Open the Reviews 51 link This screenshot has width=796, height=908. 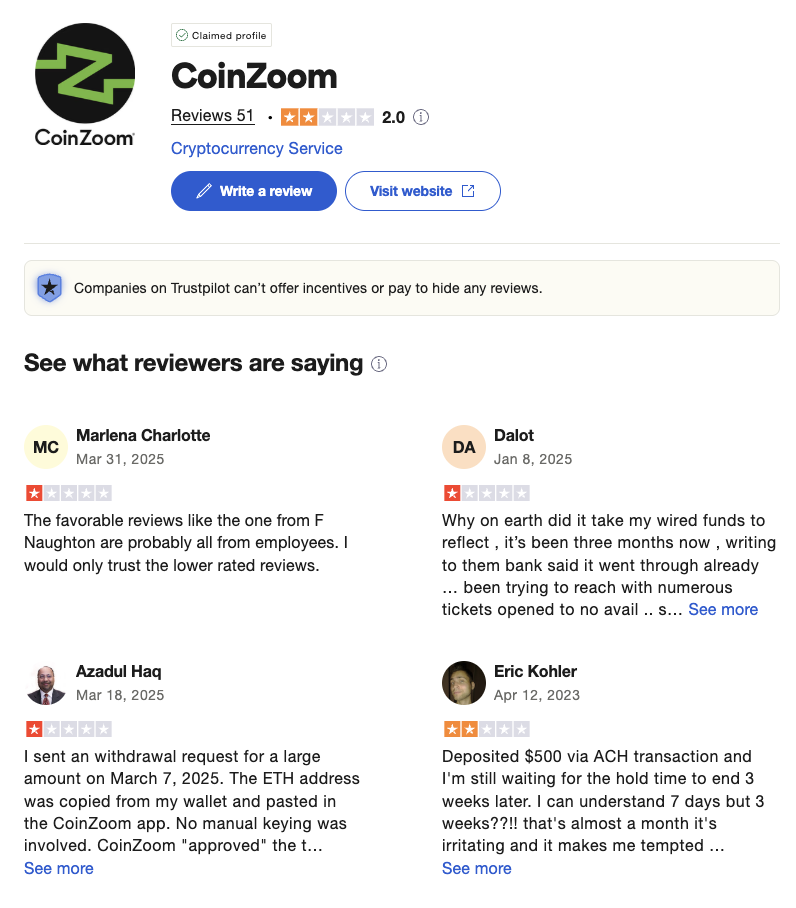click(x=213, y=116)
